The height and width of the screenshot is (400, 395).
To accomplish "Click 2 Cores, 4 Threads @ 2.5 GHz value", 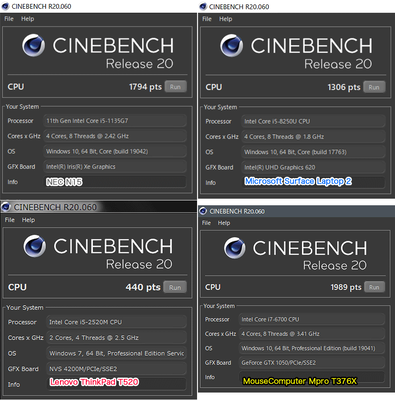I will 116,338.
